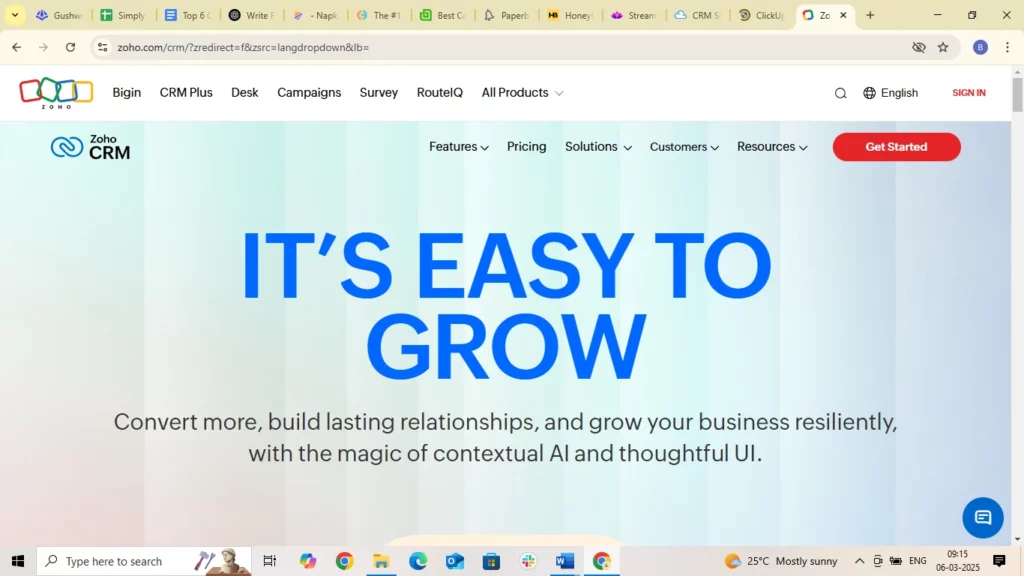Open the live chat bubble
This screenshot has height=576, width=1024.
coord(982,517)
